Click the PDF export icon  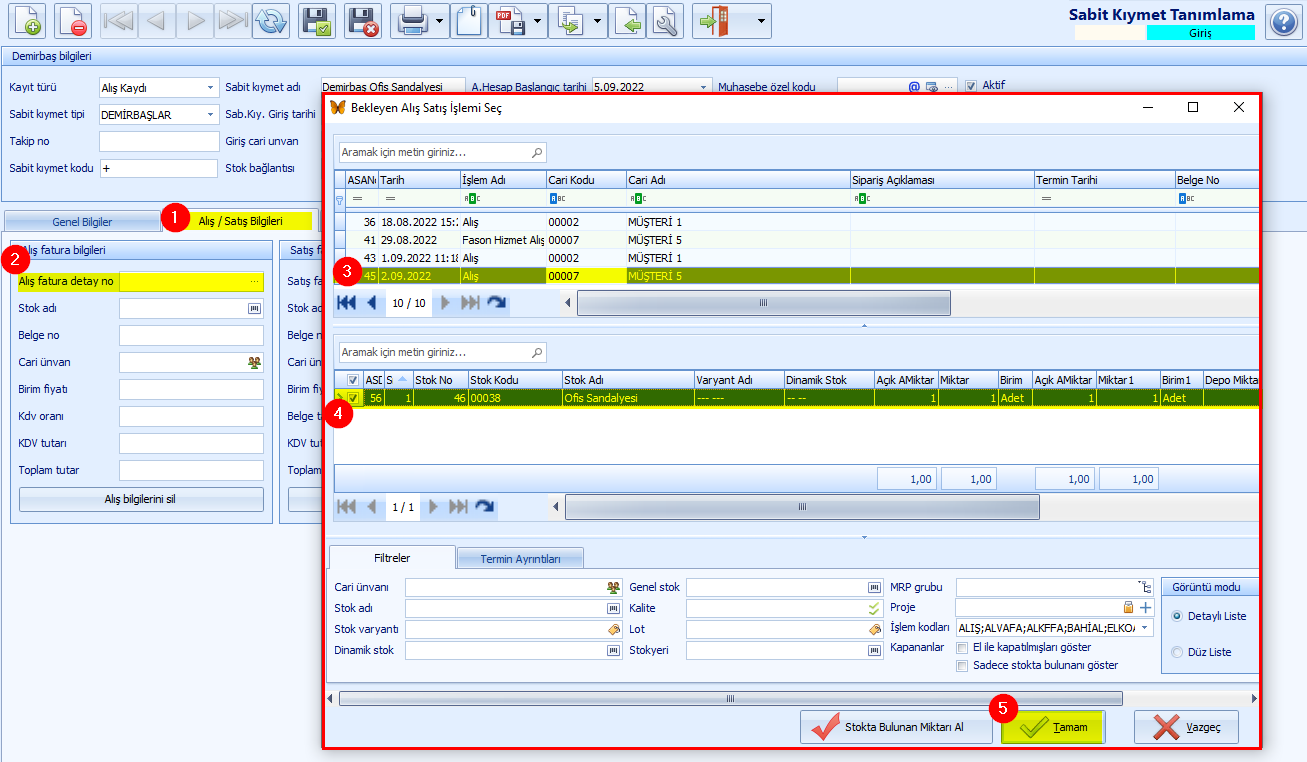pyautogui.click(x=509, y=21)
